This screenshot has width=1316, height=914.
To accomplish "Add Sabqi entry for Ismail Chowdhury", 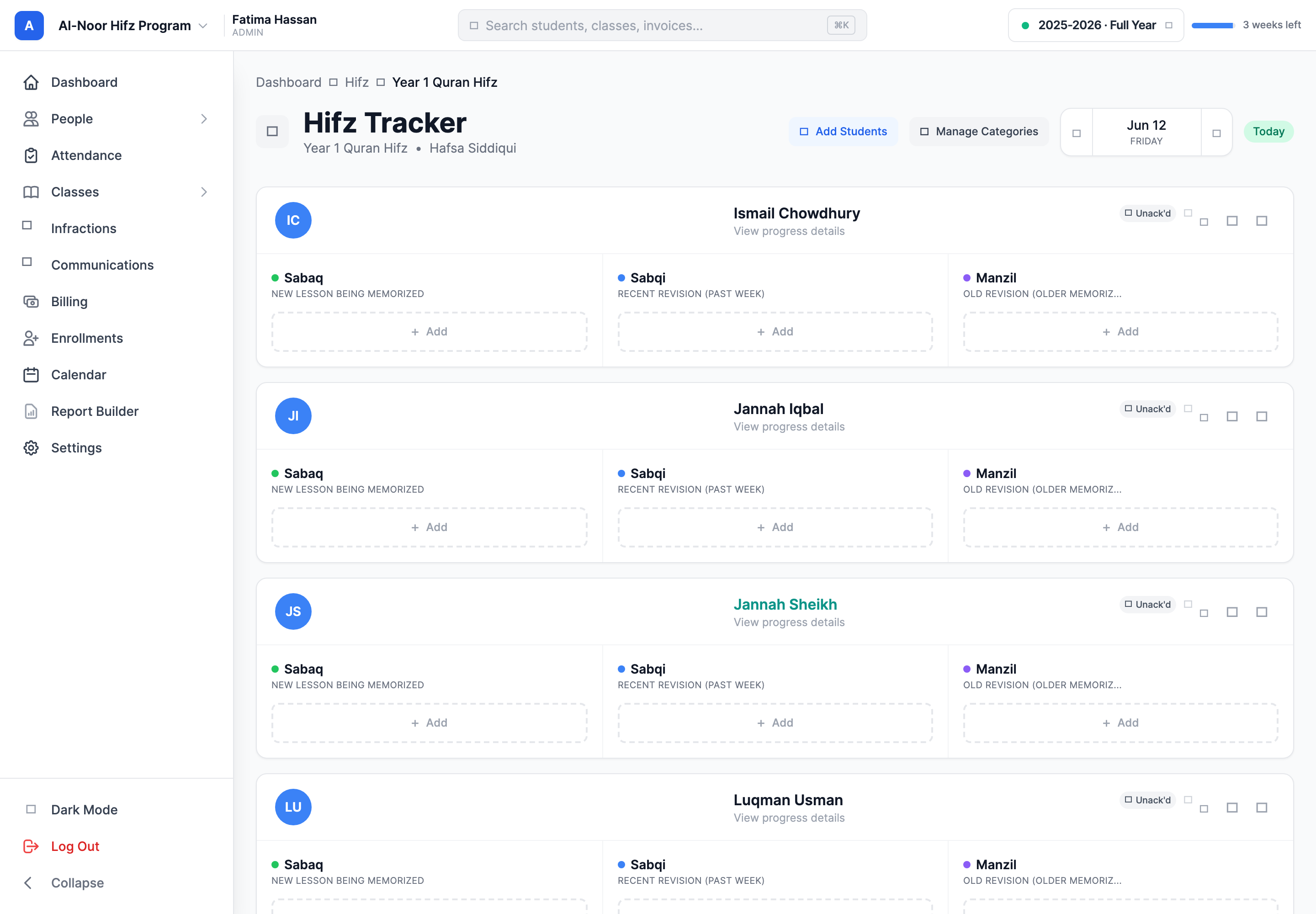I will 775,332.
